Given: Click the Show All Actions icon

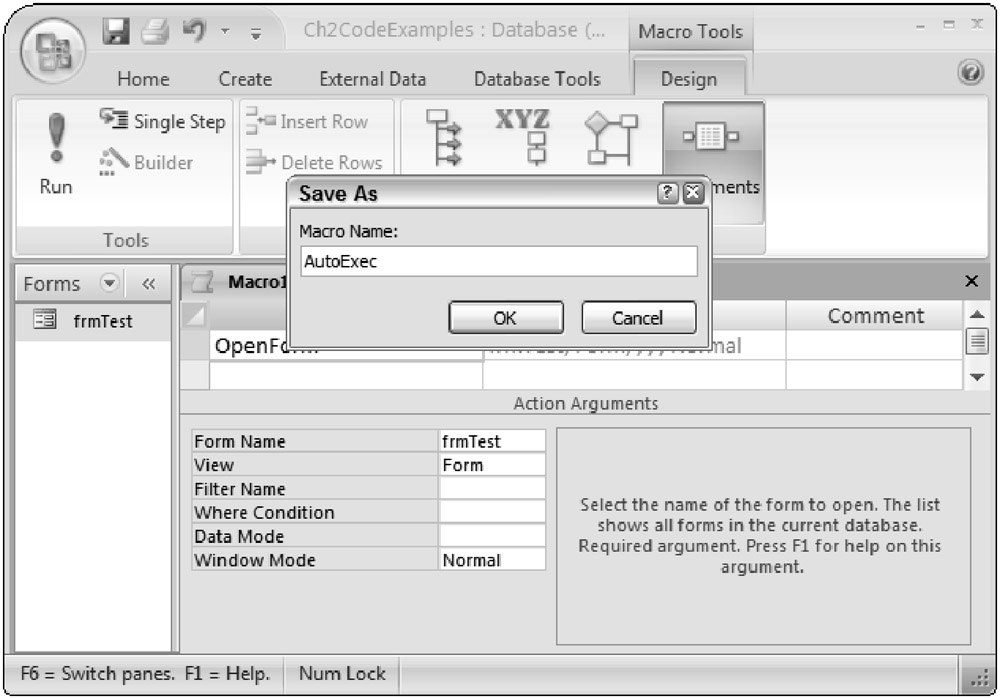Looking at the screenshot, I should (x=444, y=138).
